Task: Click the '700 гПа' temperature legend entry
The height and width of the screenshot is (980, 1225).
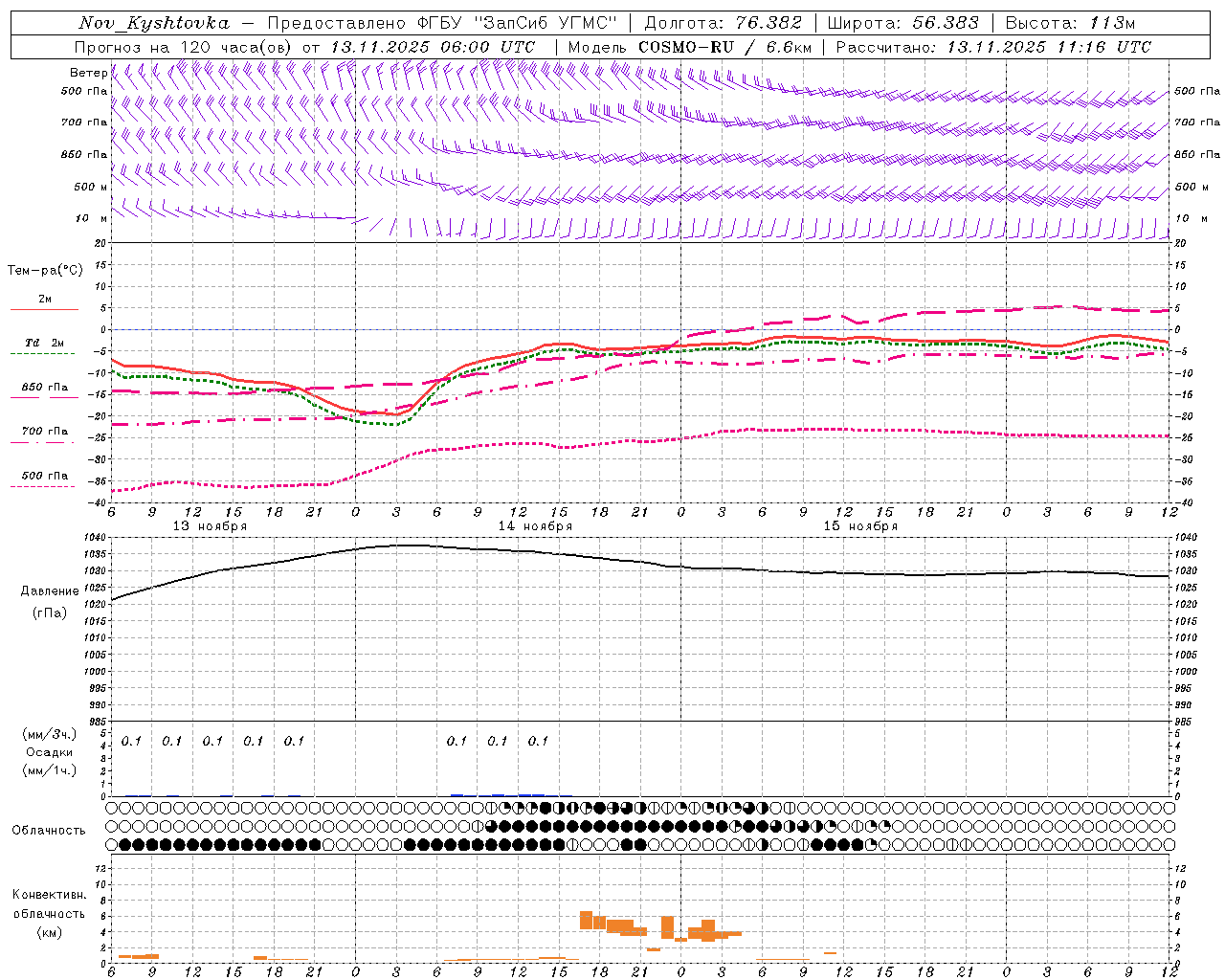Action: [45, 431]
